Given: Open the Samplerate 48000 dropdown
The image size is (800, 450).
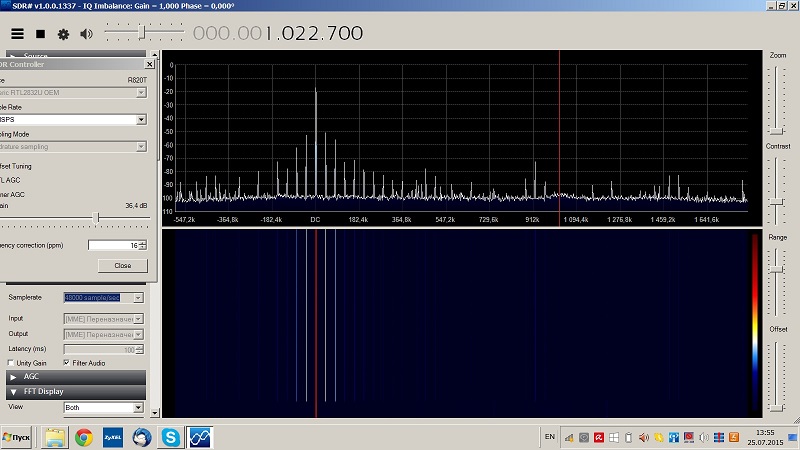Looking at the screenshot, I should pos(138,298).
